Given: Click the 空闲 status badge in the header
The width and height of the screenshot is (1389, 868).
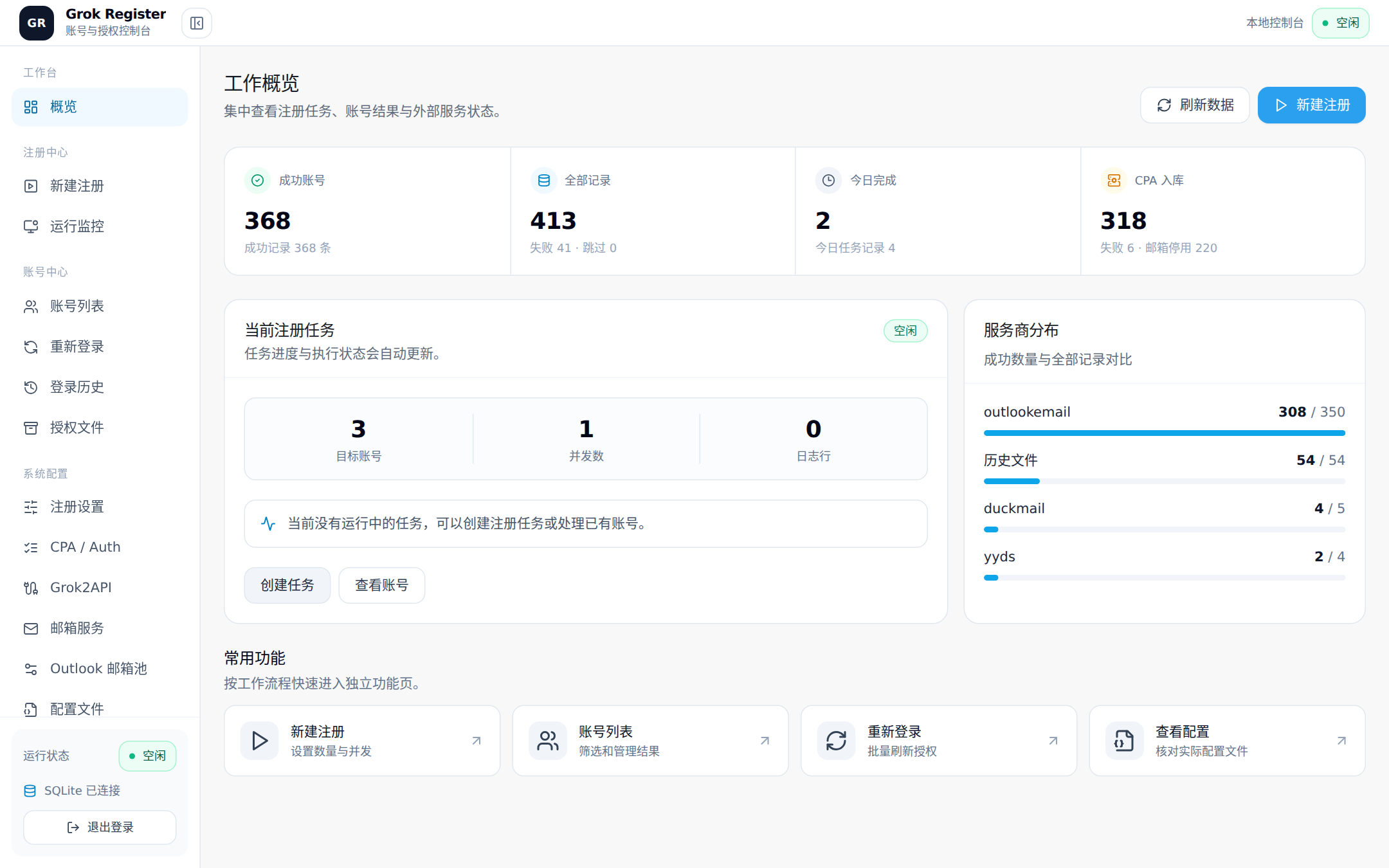Looking at the screenshot, I should click(1341, 23).
